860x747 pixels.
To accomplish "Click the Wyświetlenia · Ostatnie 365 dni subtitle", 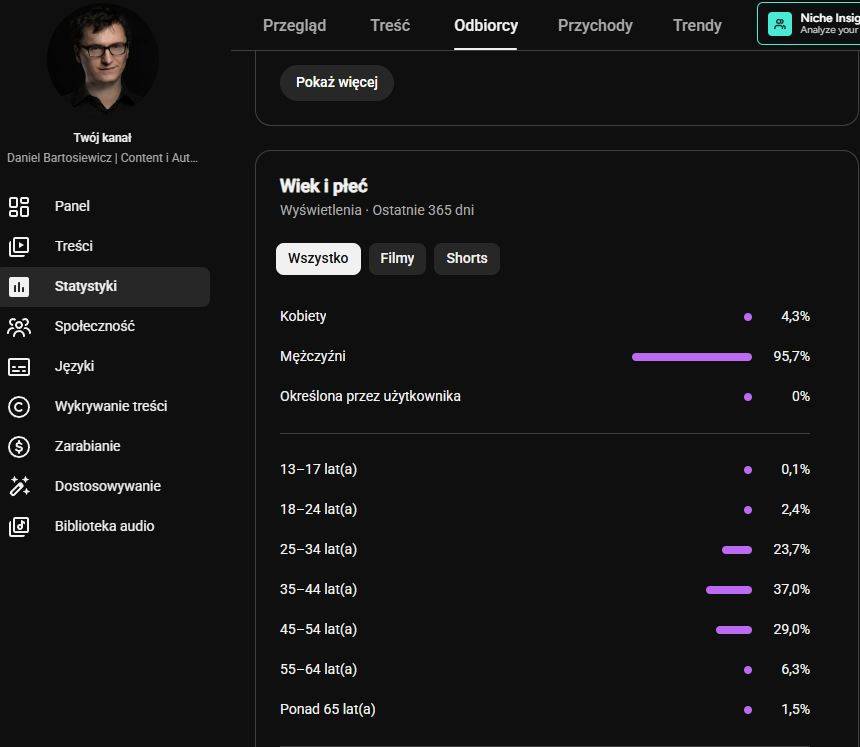I will pyautogui.click(x=377, y=211).
